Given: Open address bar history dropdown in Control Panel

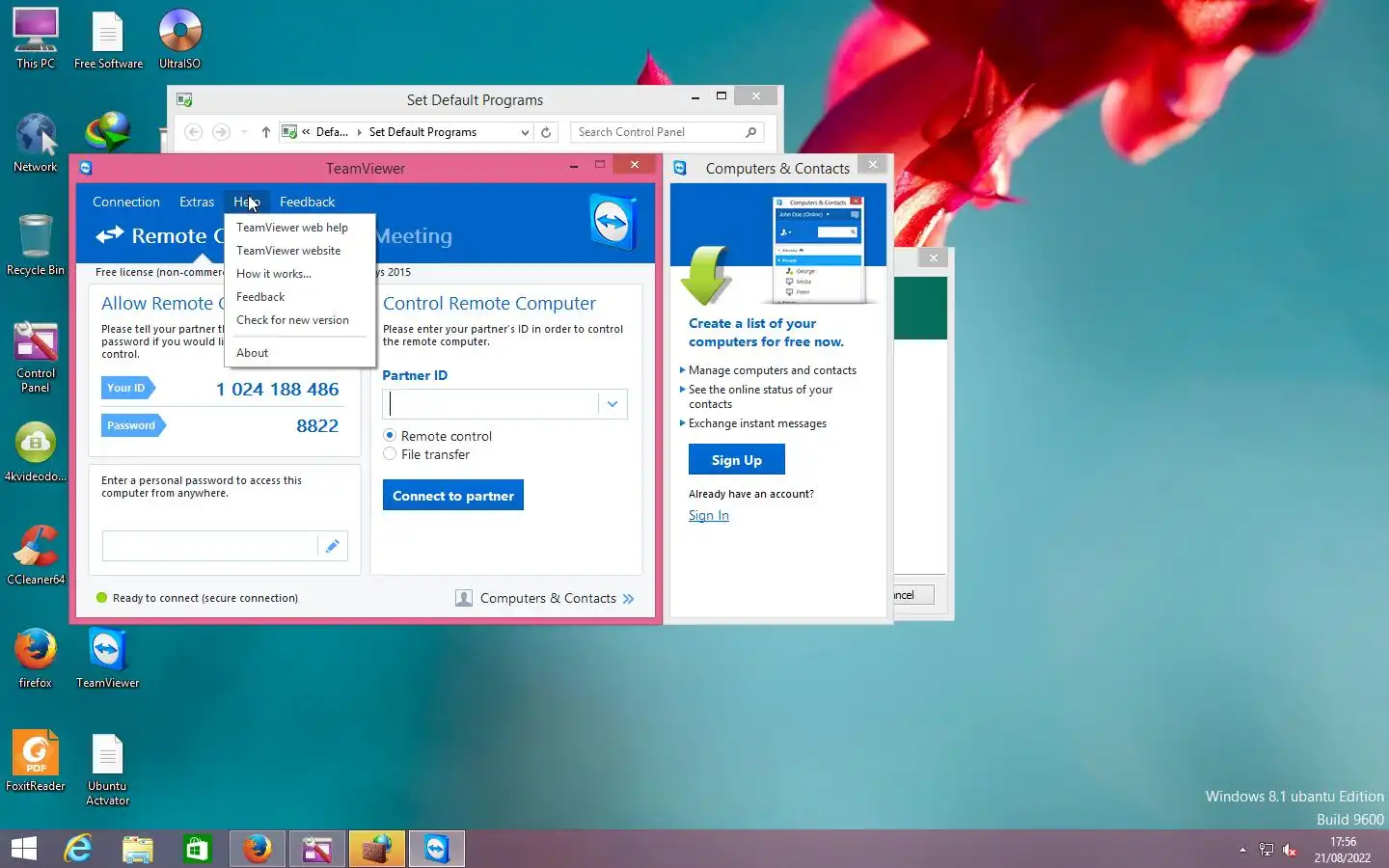Looking at the screenshot, I should click(x=525, y=132).
